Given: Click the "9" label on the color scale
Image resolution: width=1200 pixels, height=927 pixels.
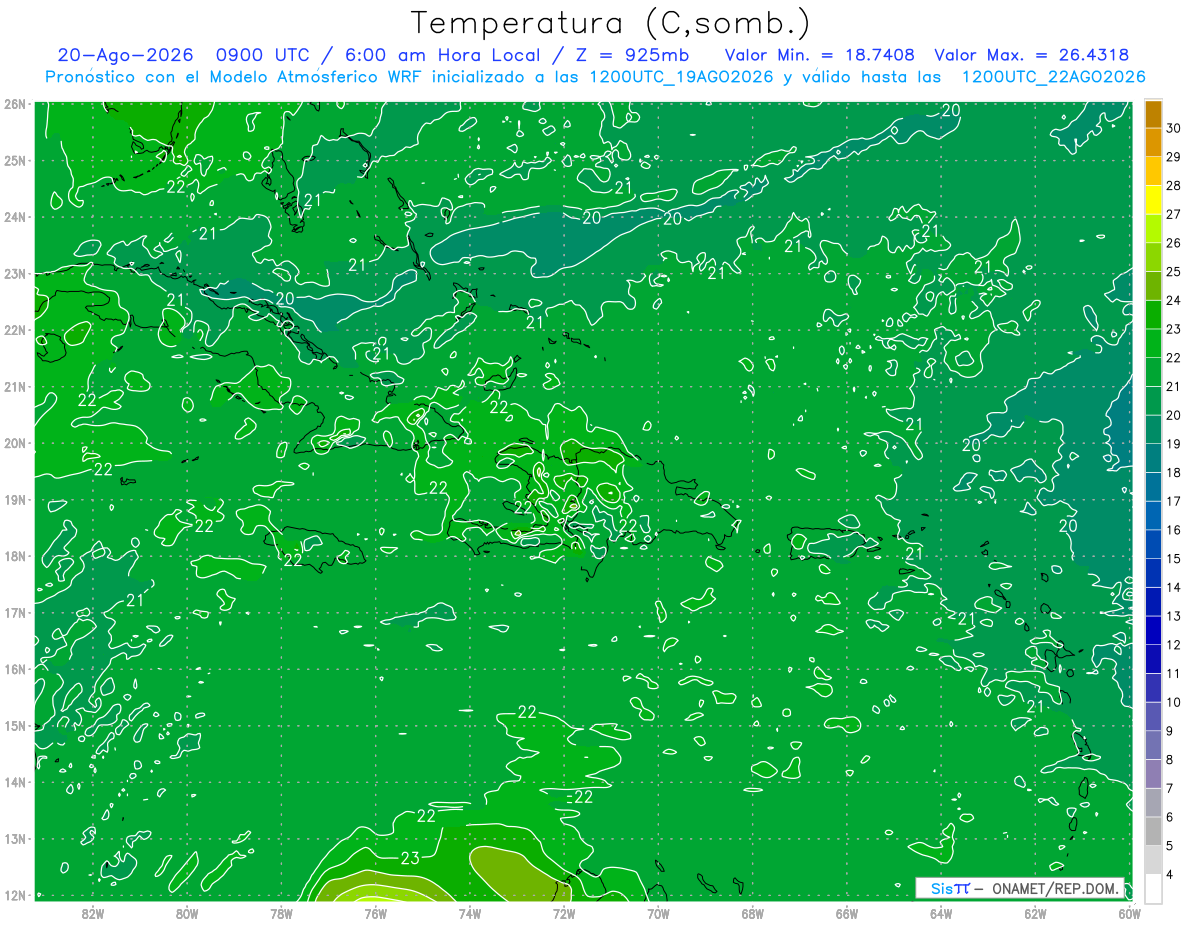Looking at the screenshot, I should point(1171,731).
